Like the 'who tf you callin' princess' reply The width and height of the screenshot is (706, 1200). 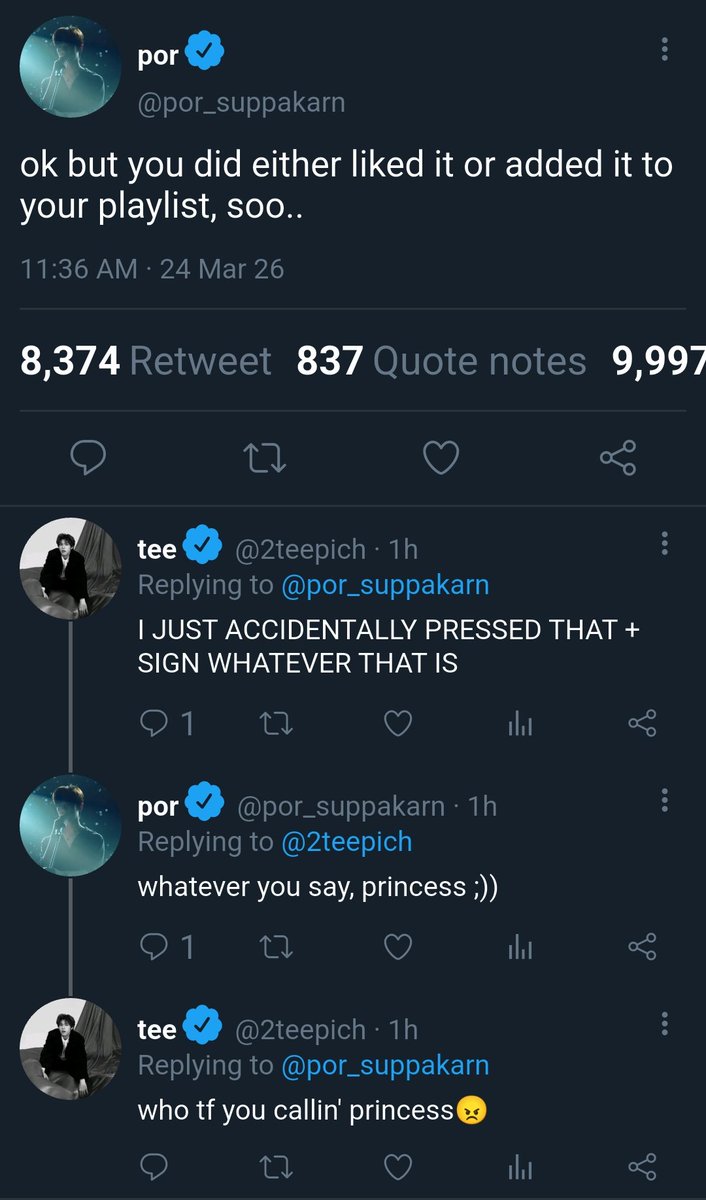click(398, 1166)
